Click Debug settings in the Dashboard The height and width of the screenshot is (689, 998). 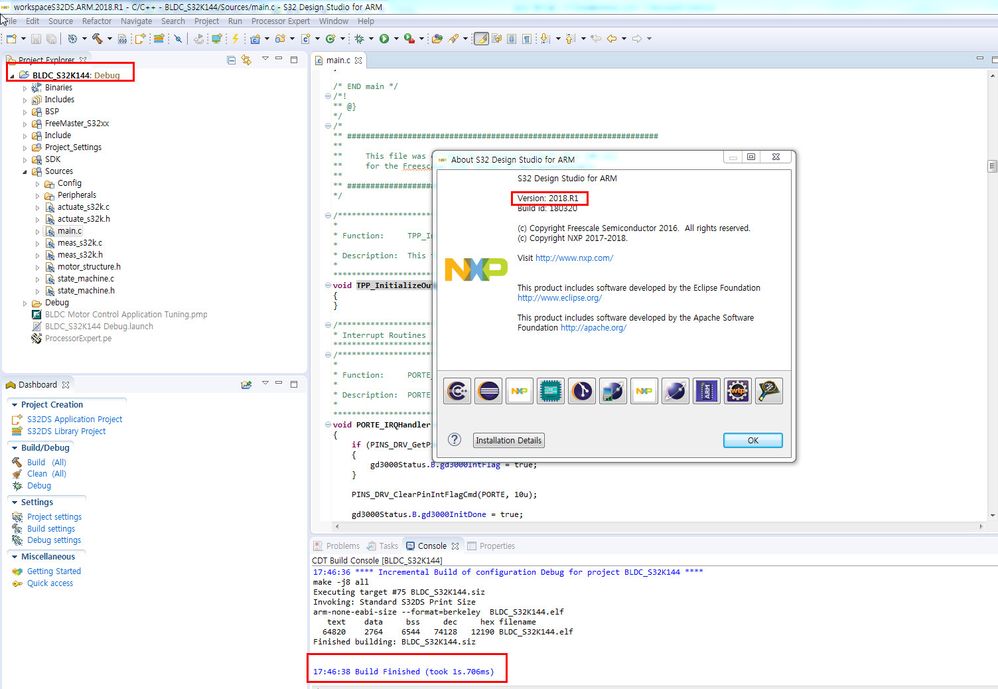point(54,540)
